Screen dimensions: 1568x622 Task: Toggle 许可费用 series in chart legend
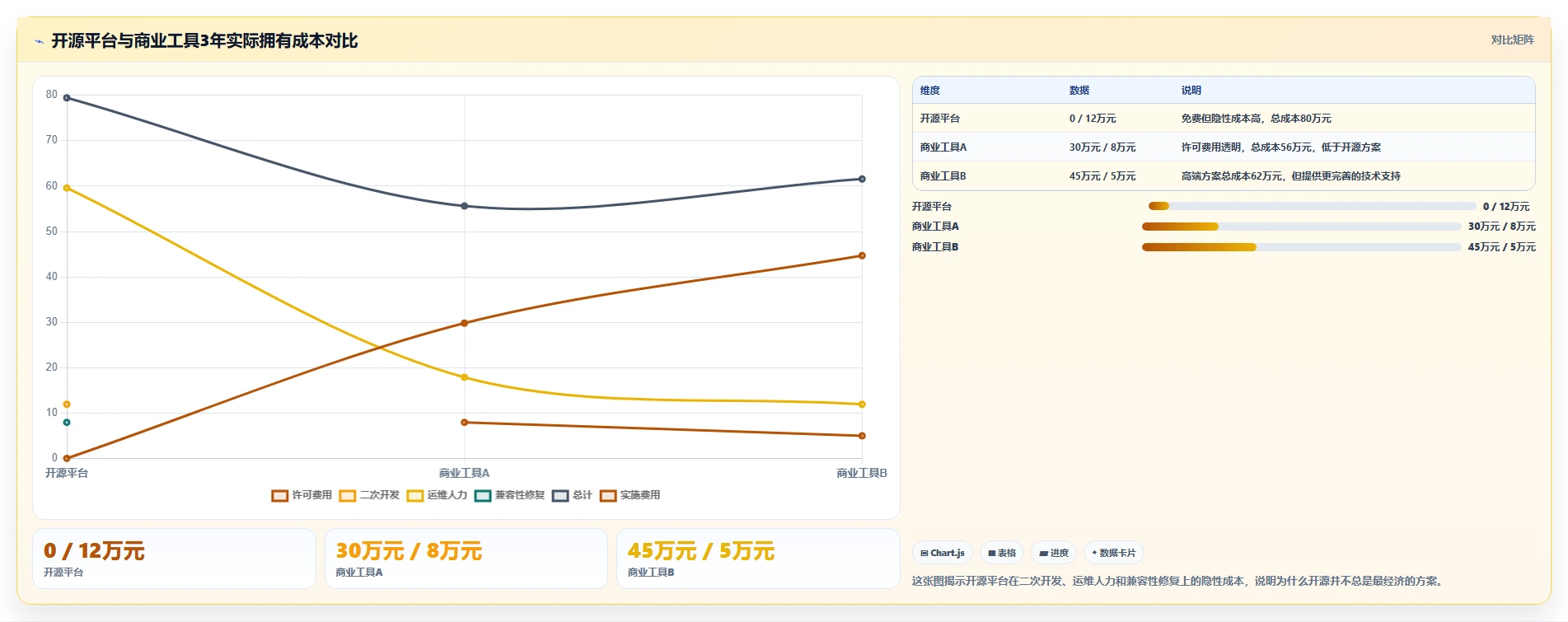[x=302, y=495]
